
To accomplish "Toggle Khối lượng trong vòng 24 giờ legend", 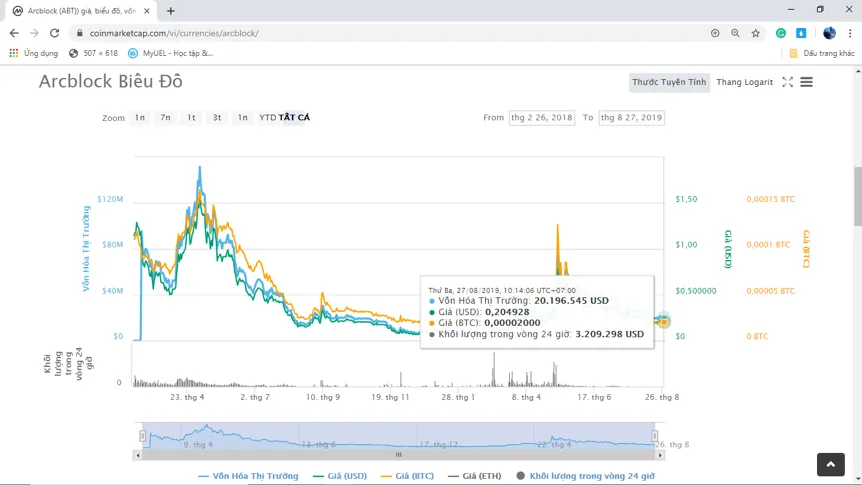I will (x=585, y=476).
